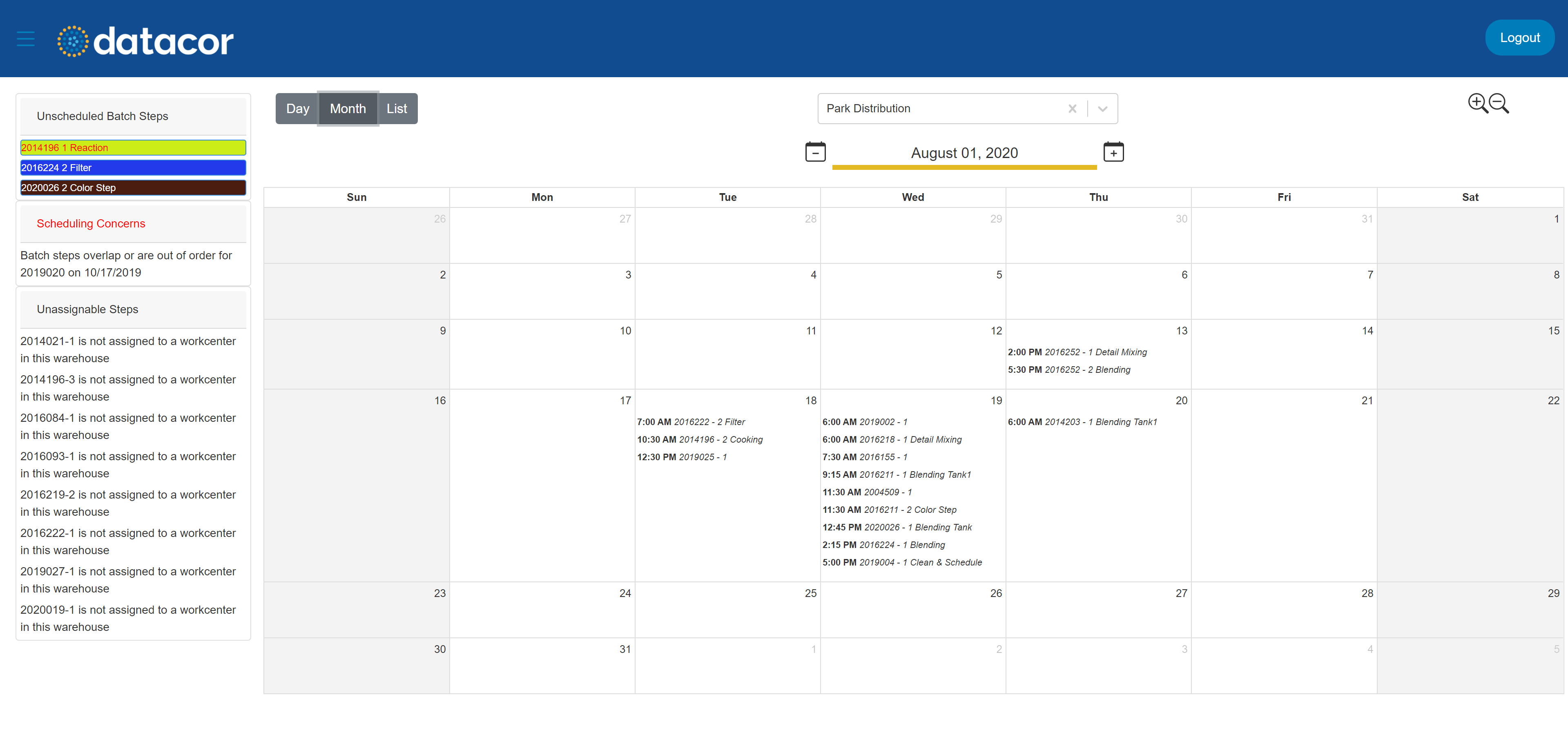1568x735 pixels.
Task: Select 2016219-2 unassignable step message
Action: 128,503
